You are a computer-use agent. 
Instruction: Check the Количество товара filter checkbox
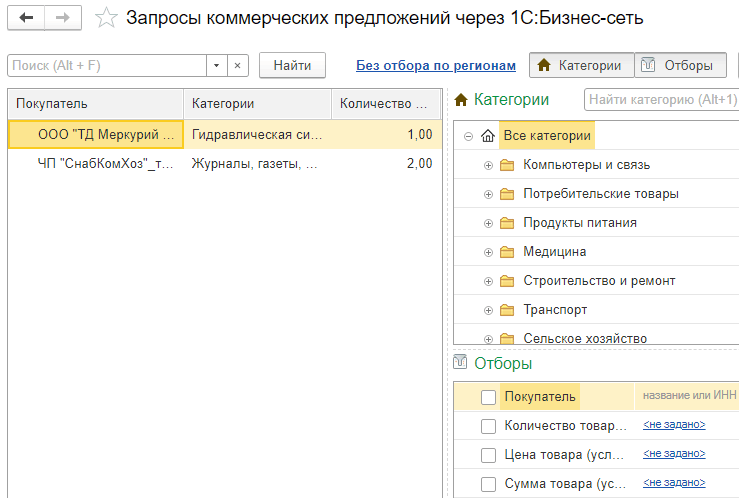coord(488,426)
